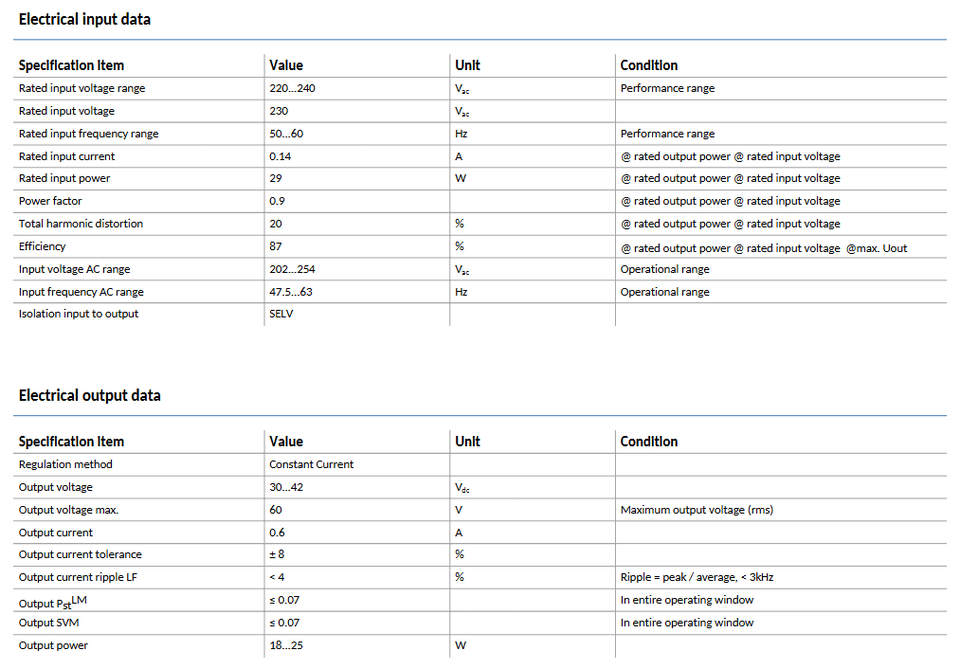Select the Maximum output voltage (rms) condition

[x=696, y=510]
